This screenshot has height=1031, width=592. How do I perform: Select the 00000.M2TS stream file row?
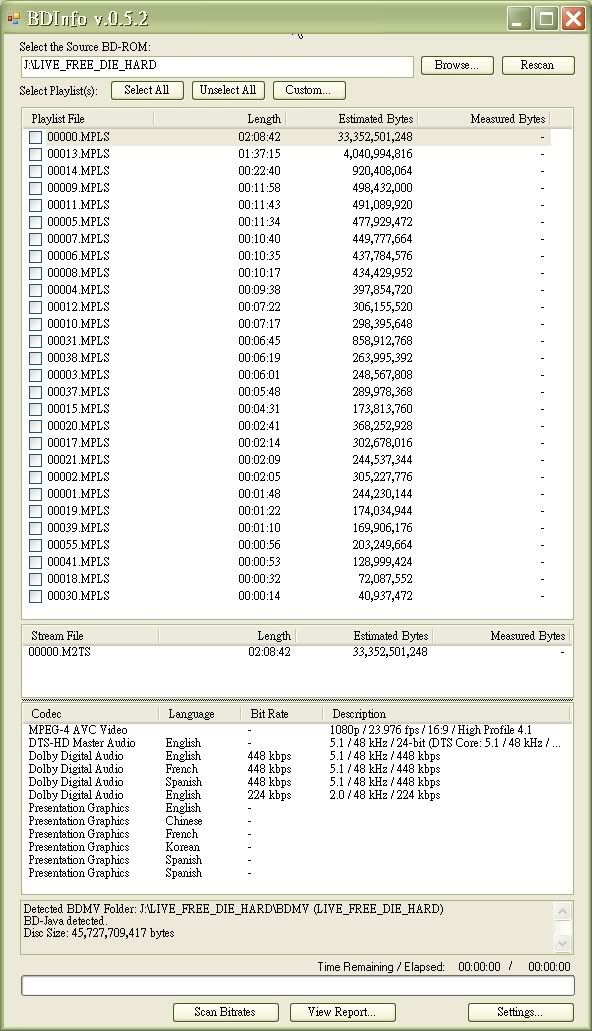coord(297,652)
